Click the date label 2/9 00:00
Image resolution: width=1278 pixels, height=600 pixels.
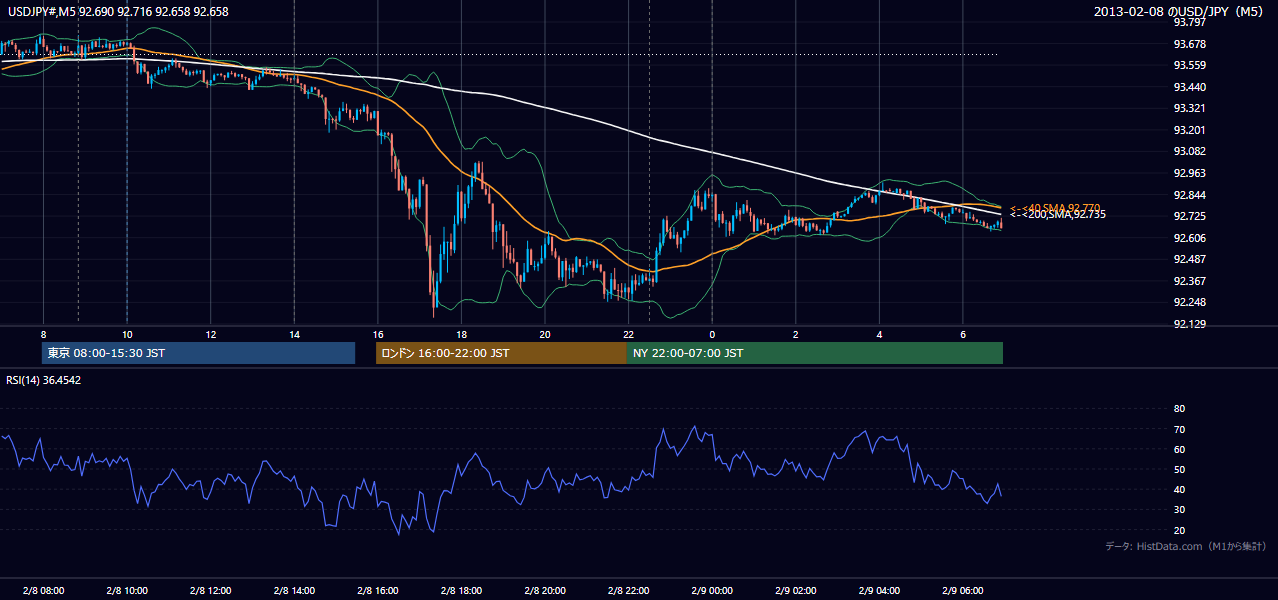tap(712, 591)
